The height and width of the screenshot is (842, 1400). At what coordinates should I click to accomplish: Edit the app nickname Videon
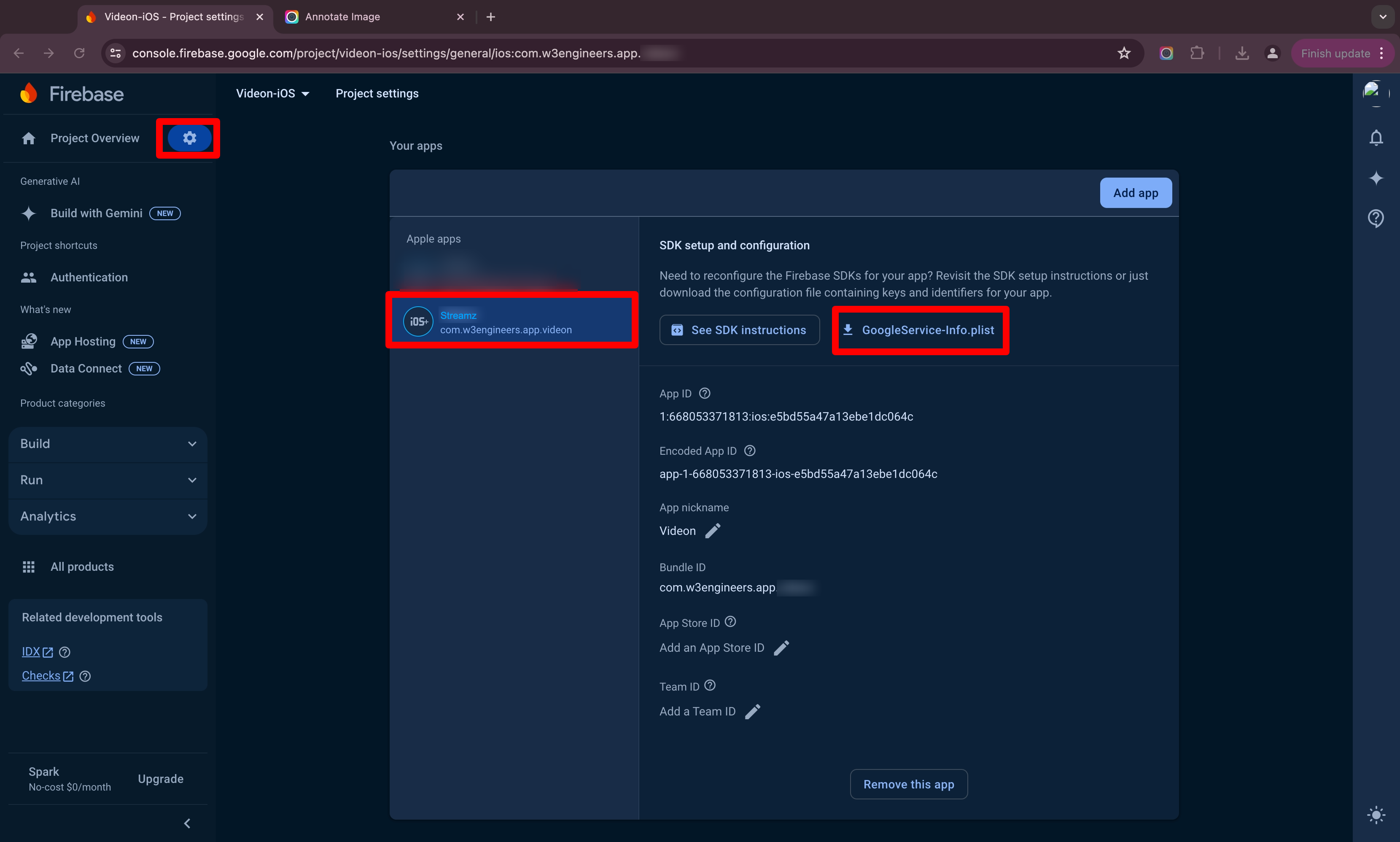tap(713, 531)
